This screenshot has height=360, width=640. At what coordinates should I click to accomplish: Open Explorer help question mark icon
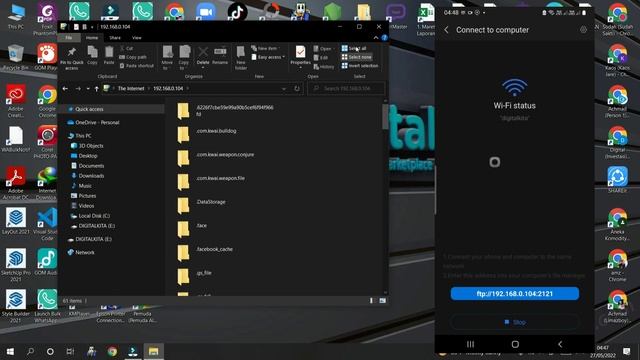384,38
